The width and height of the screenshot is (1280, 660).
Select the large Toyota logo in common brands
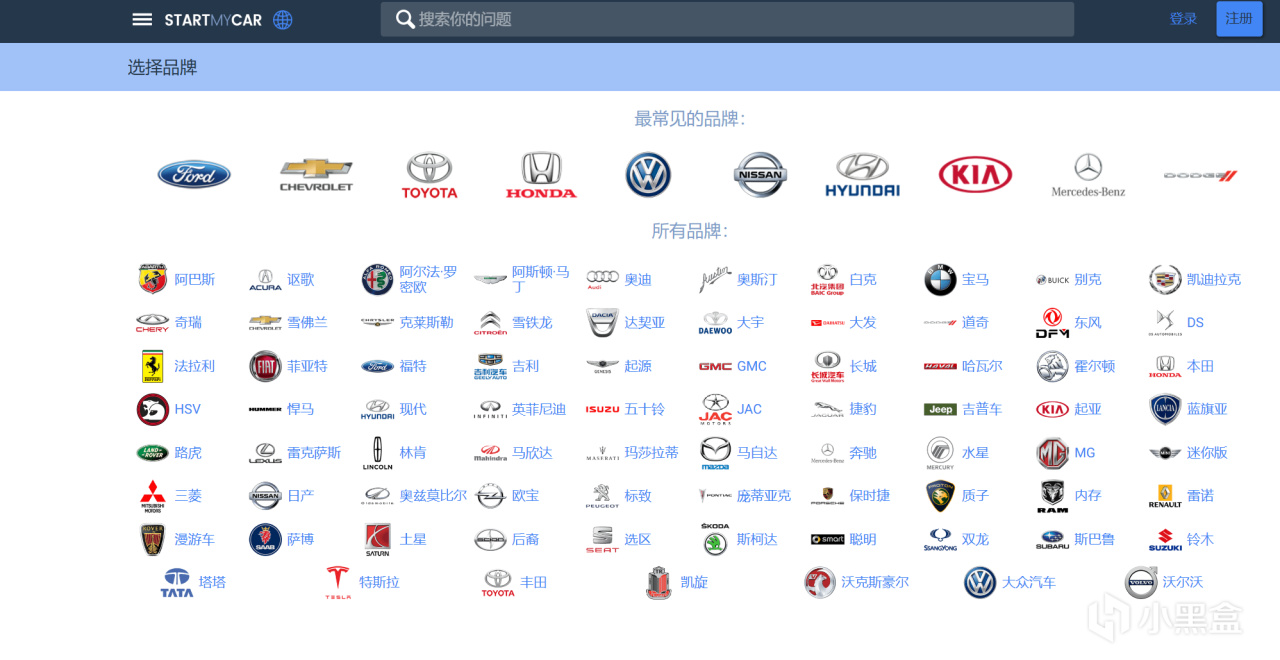pyautogui.click(x=429, y=175)
